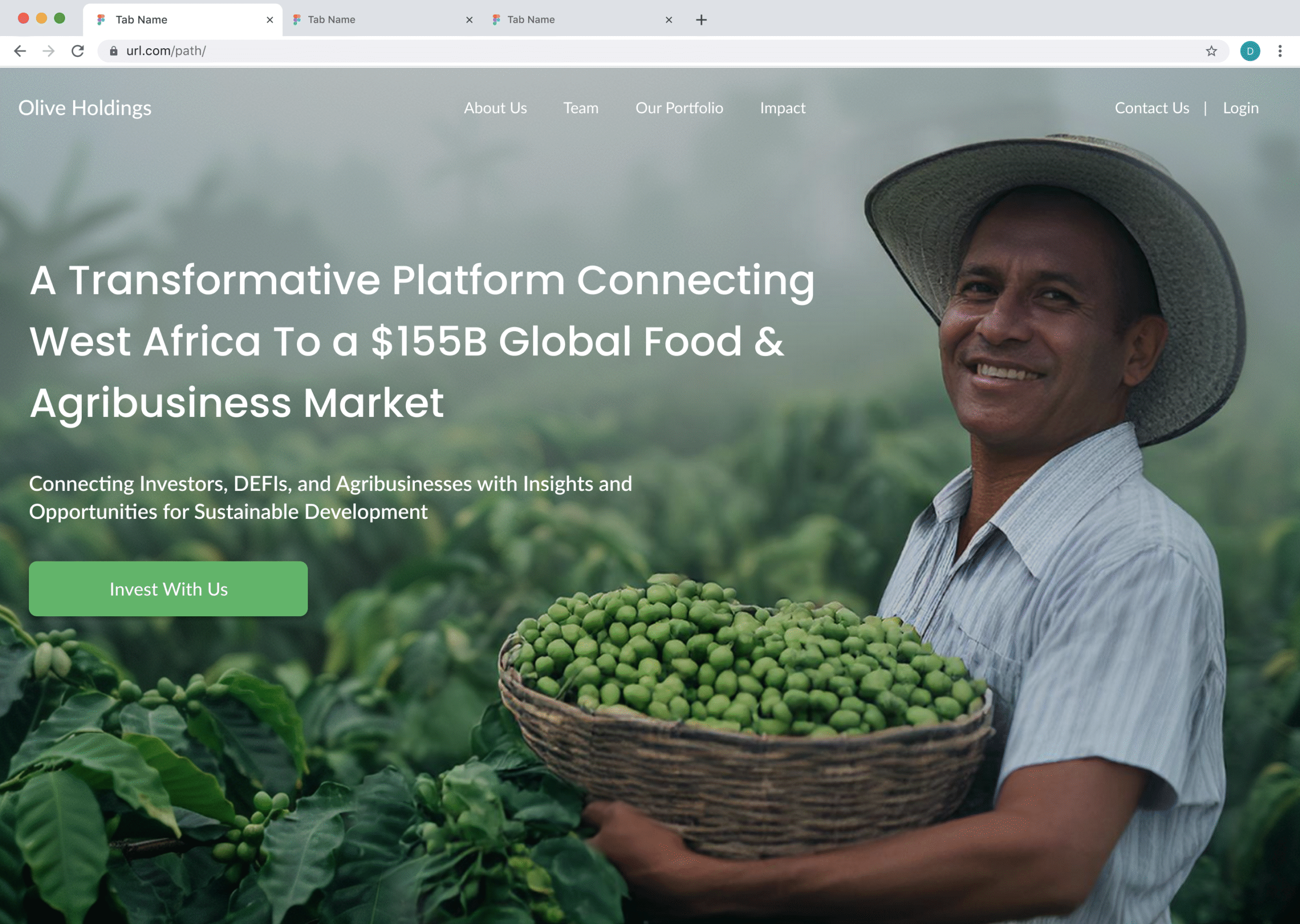Close the first active tab
This screenshot has height=924, width=1300.
pos(270,20)
